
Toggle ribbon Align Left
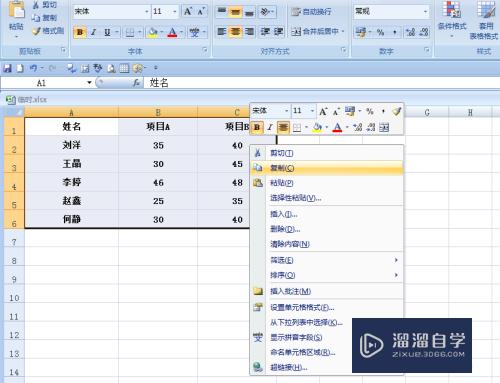pyautogui.click(x=222, y=32)
